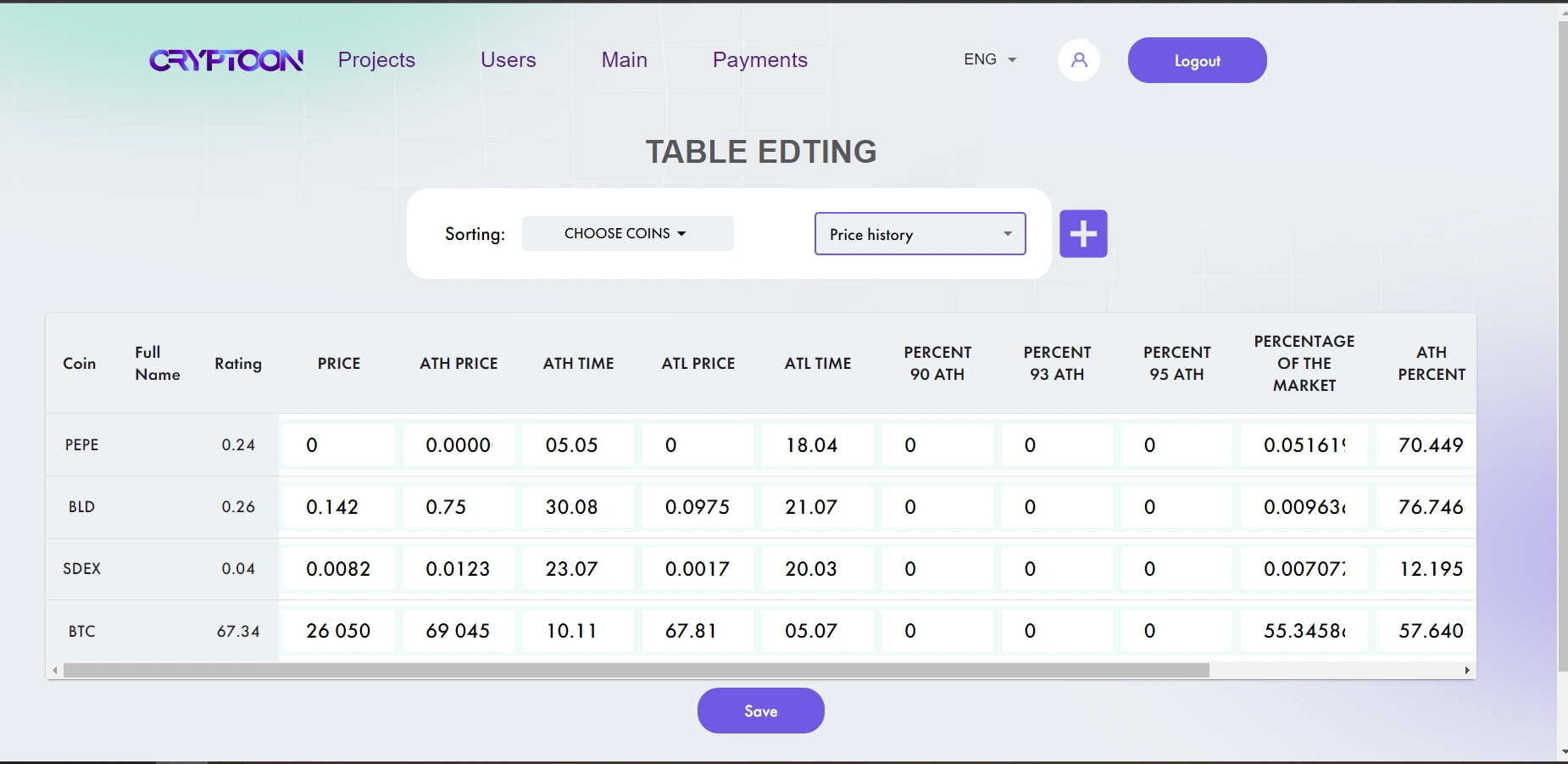Open the Payments section
1568x764 pixels.
[760, 60]
